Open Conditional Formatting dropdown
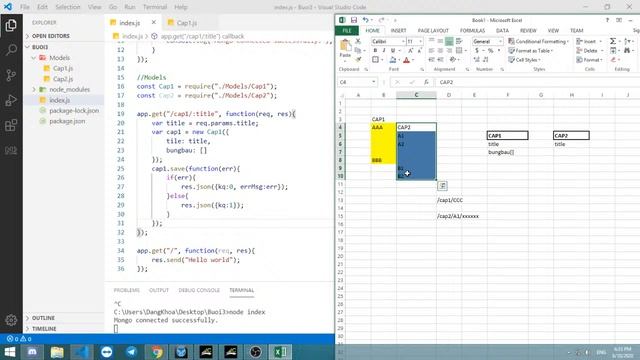Screen dimensions: 640x360 538,42
